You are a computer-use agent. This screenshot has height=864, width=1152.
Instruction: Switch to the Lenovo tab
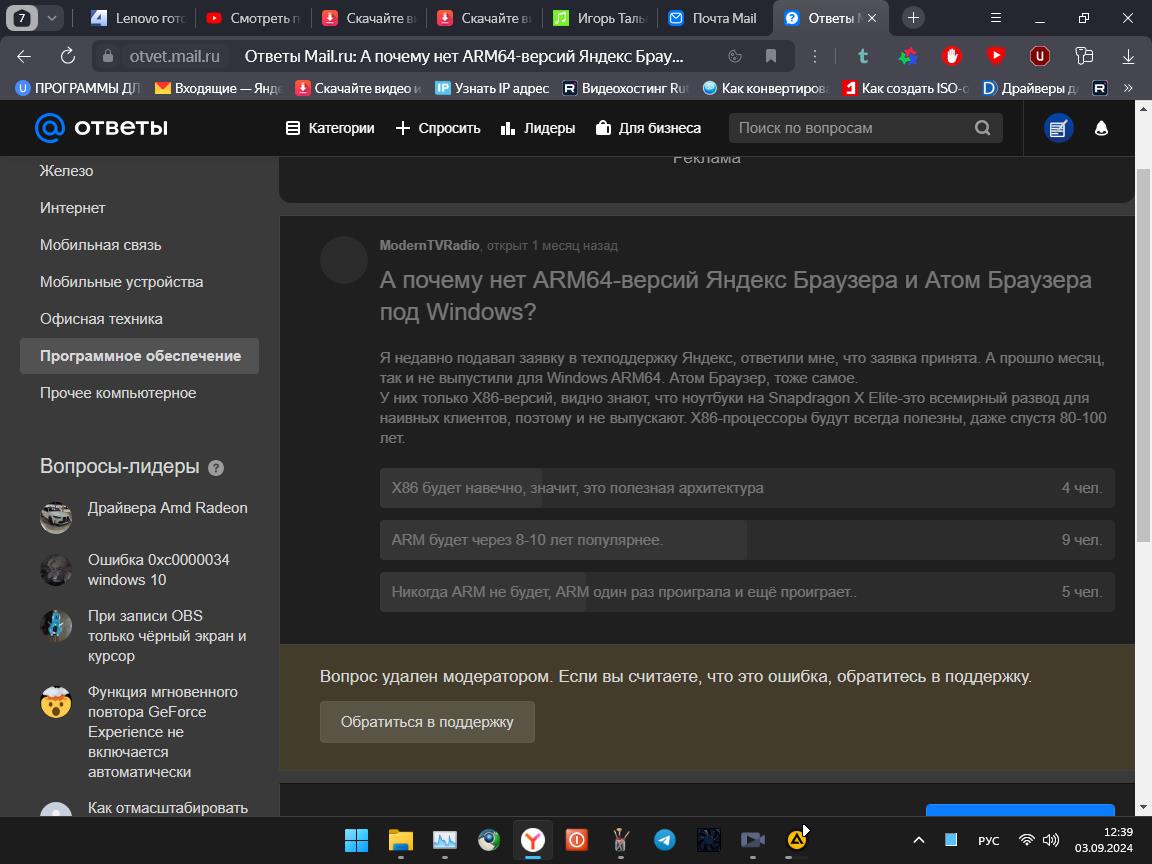(140, 18)
